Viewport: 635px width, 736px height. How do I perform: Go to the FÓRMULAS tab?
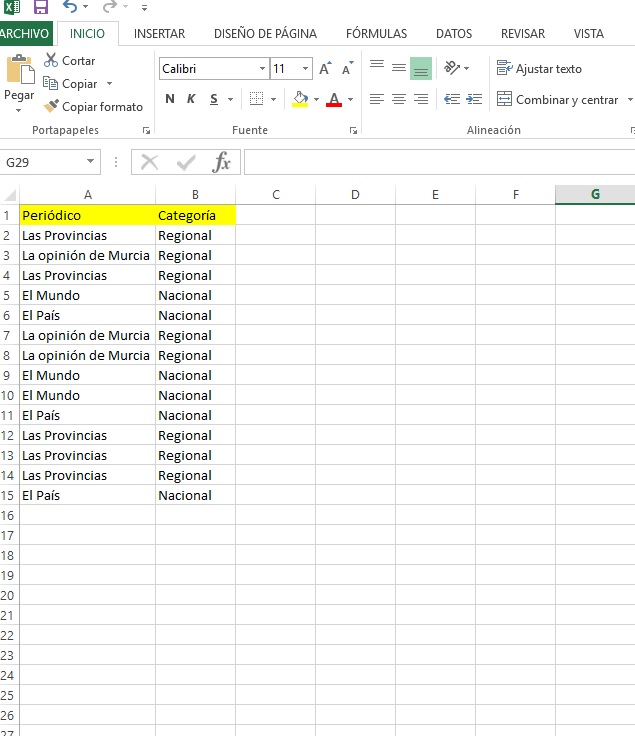pos(376,34)
